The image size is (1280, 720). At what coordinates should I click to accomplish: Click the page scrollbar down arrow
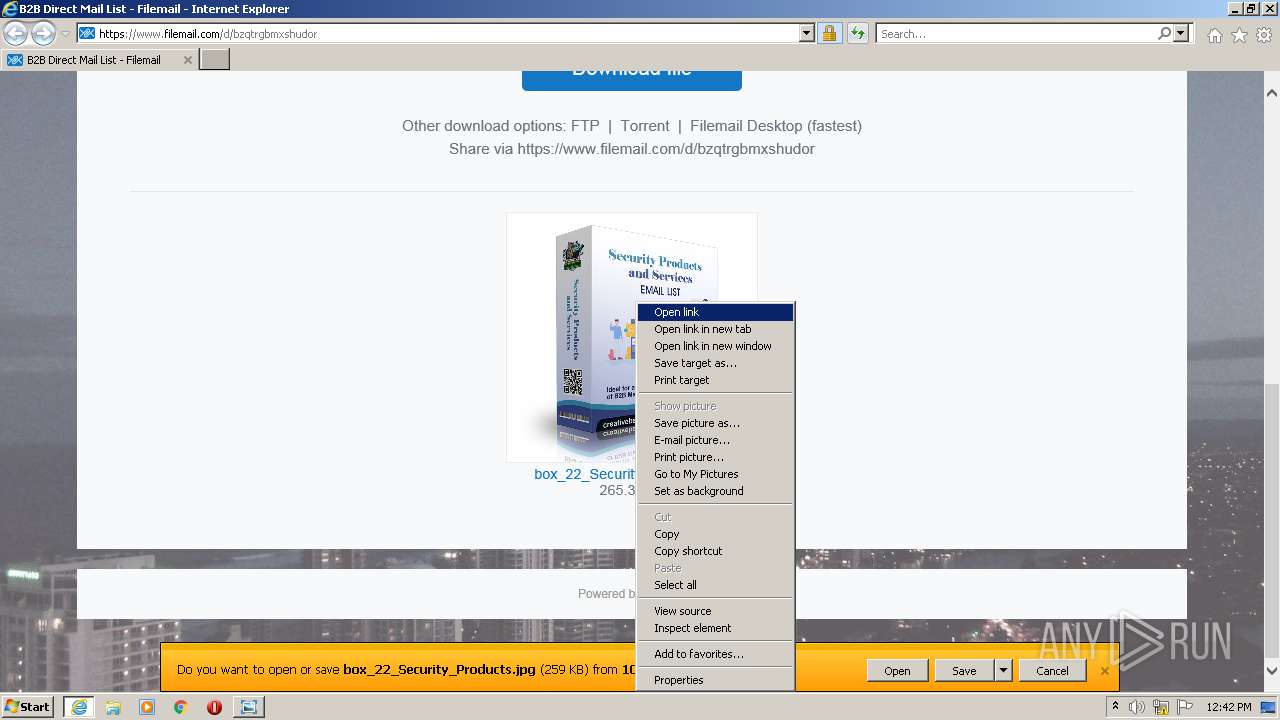[x=1272, y=672]
